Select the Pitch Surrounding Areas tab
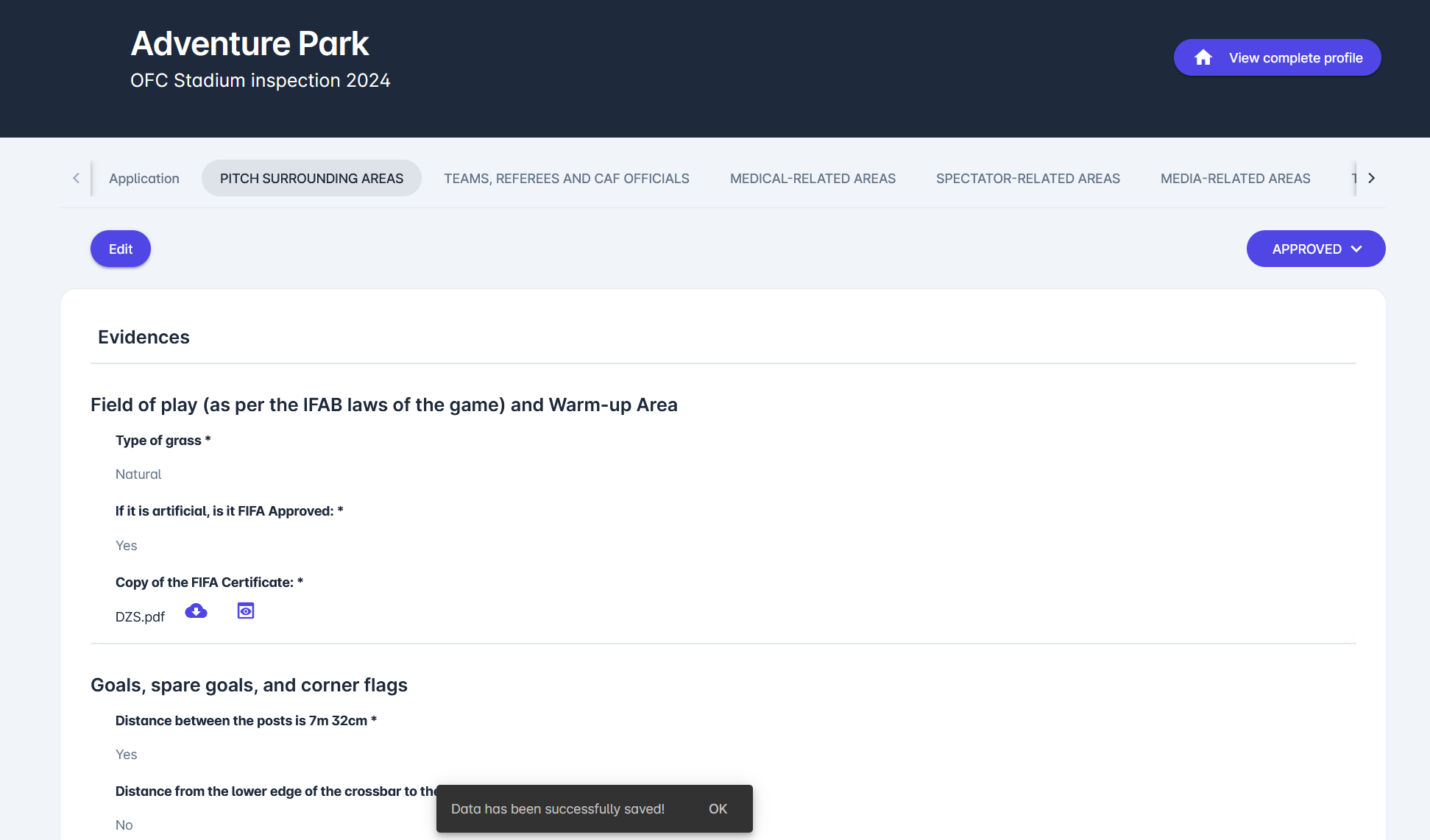The height and width of the screenshot is (840, 1430). click(311, 179)
